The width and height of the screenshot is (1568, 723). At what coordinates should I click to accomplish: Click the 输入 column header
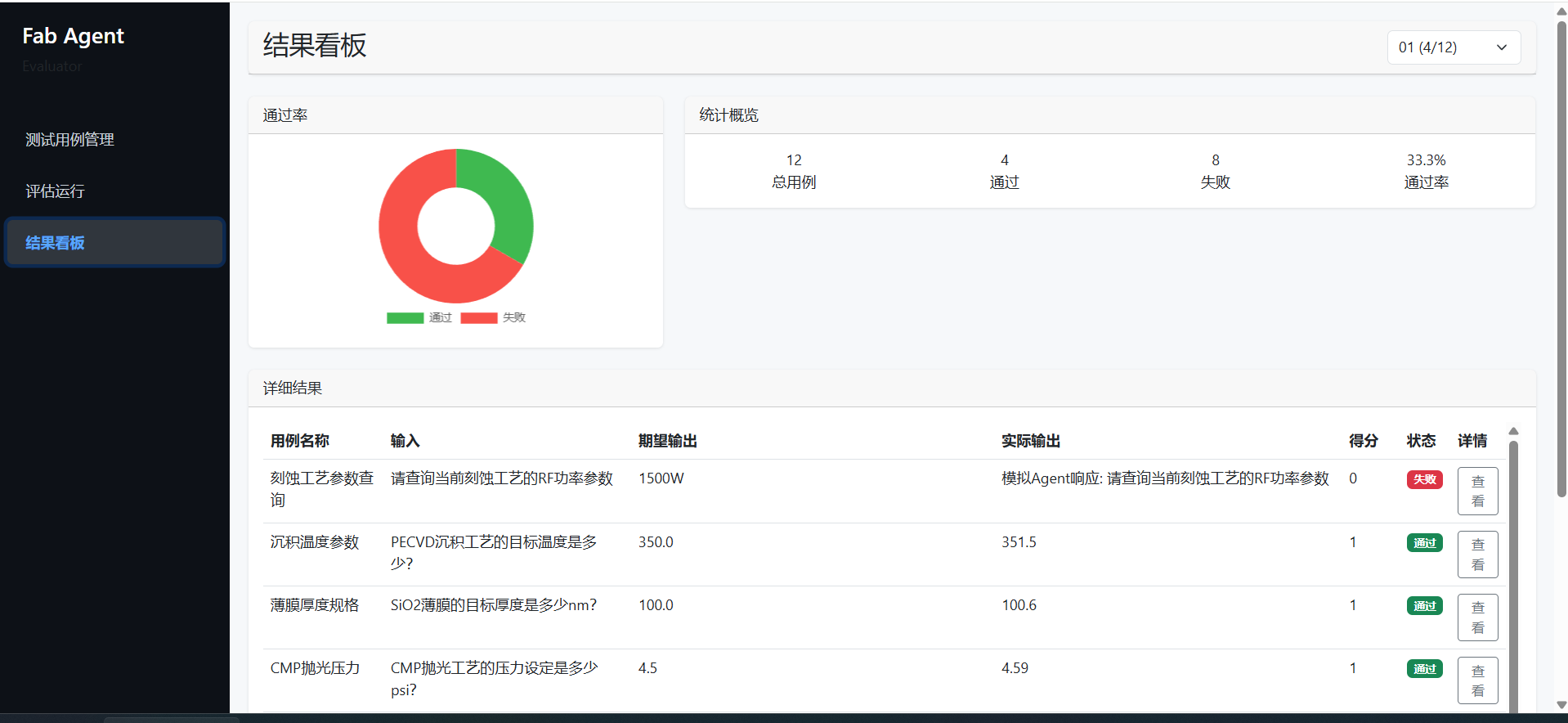pos(405,441)
